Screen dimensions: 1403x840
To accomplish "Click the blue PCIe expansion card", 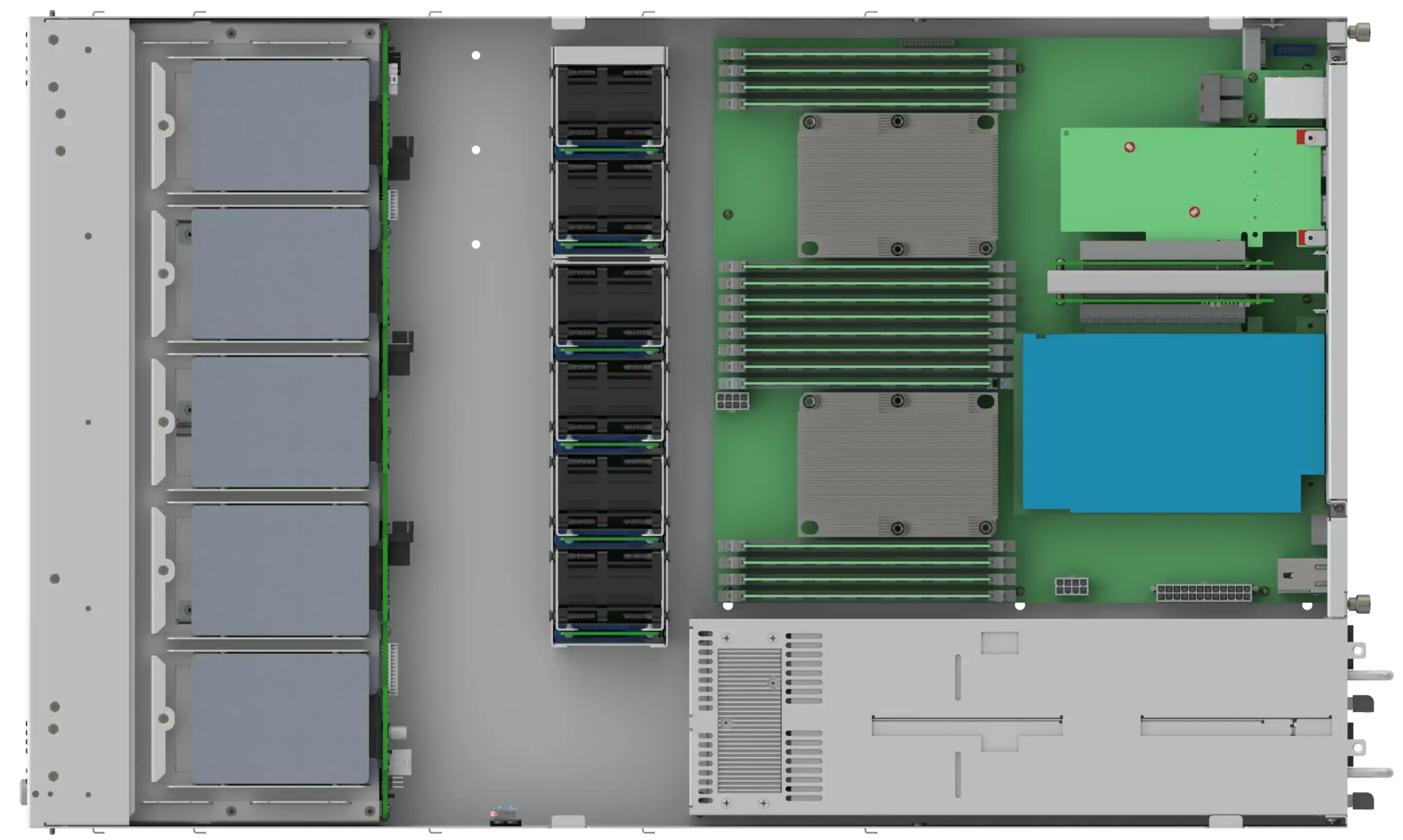I will tap(1173, 423).
